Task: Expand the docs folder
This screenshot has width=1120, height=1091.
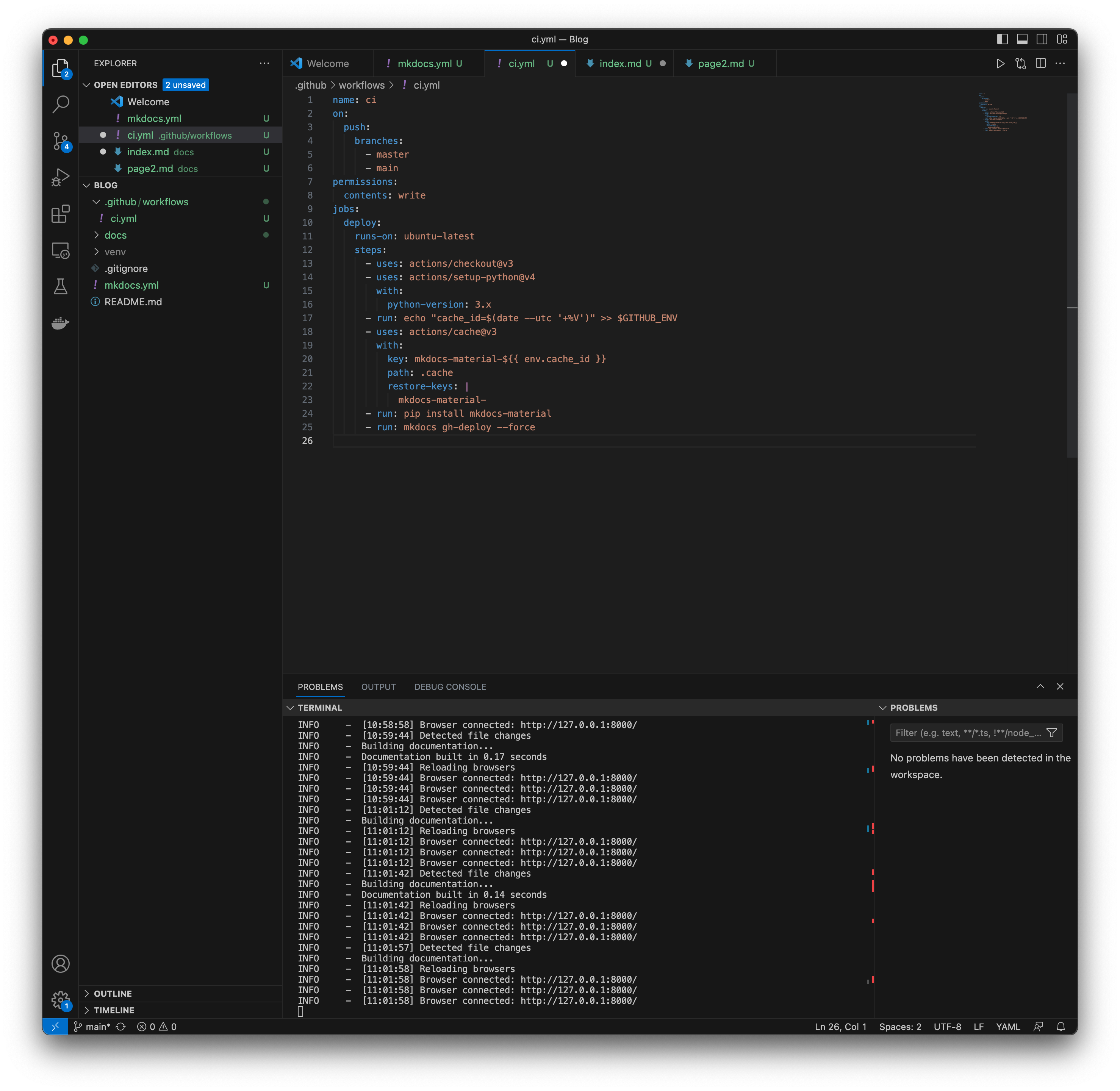Action: tap(96, 235)
